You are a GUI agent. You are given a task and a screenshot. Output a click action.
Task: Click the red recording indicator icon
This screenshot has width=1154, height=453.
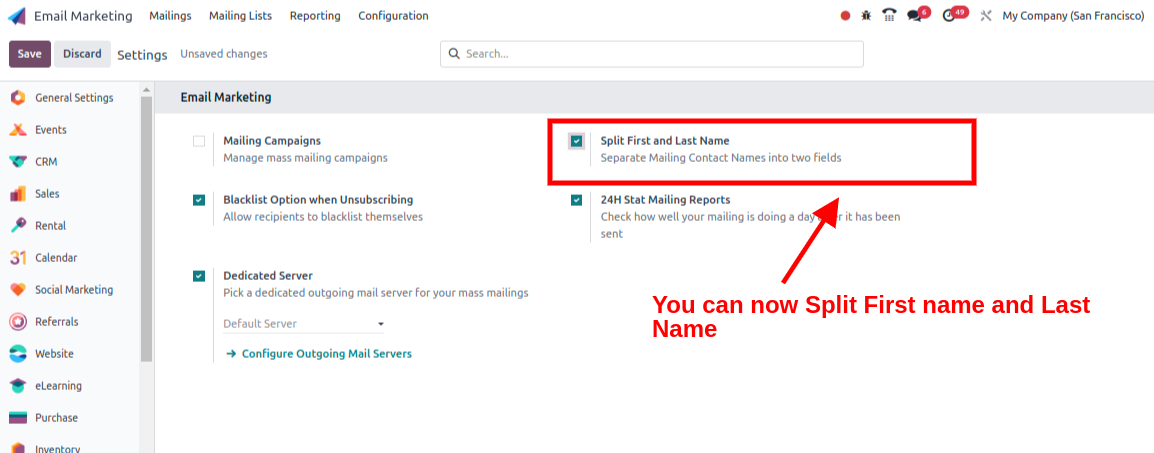tap(846, 15)
